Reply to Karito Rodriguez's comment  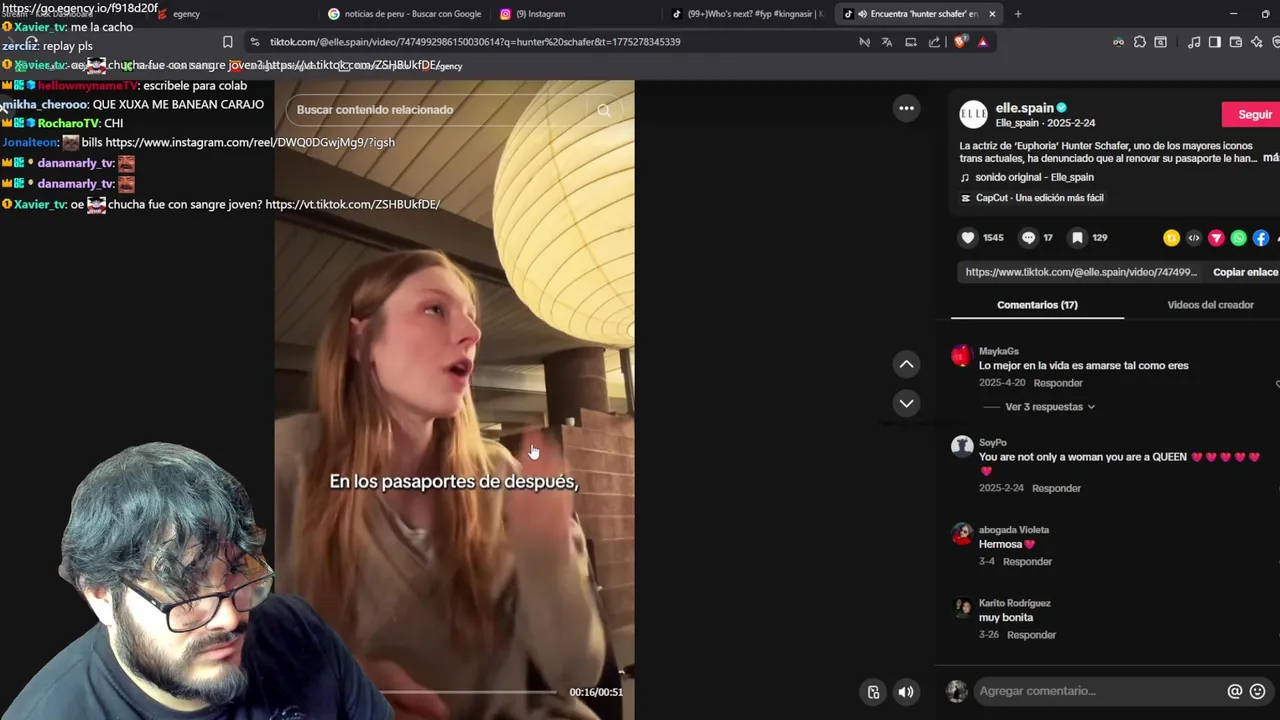tap(1031, 635)
